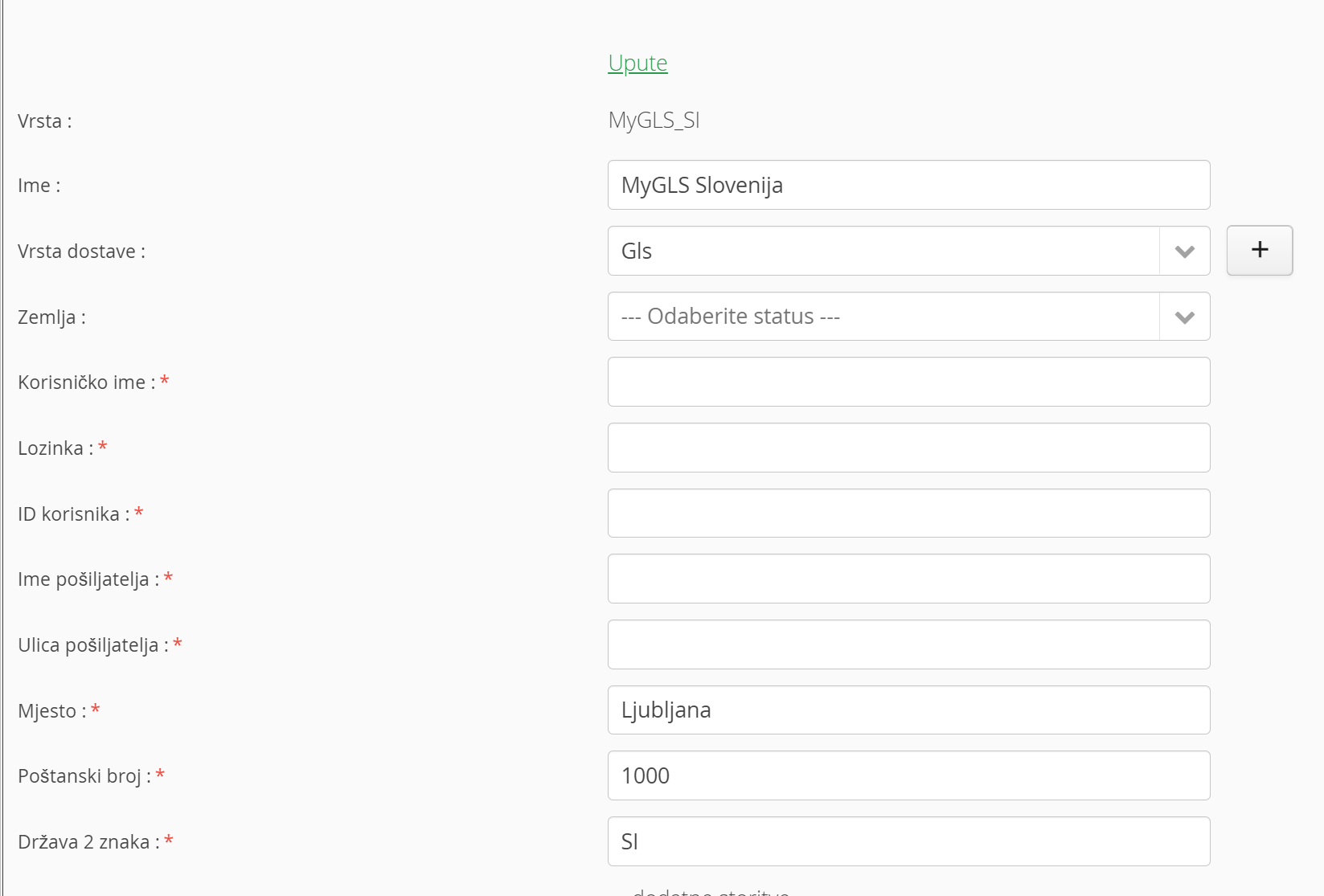Screen dimensions: 1324x896
Task: Focus the Poštanski broj field with 1000
Action: pyautogui.click(x=909, y=775)
